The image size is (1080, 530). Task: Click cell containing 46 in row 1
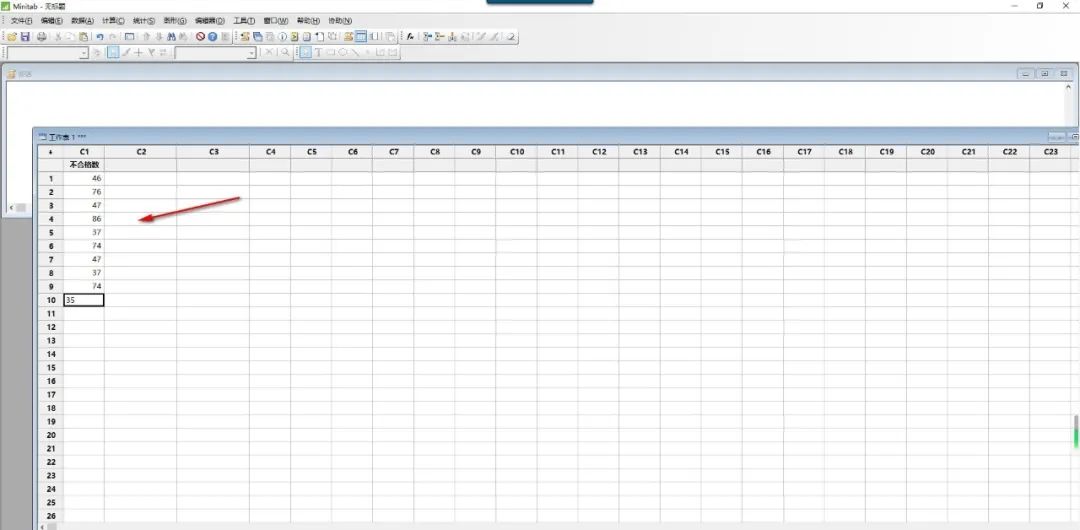pos(84,179)
